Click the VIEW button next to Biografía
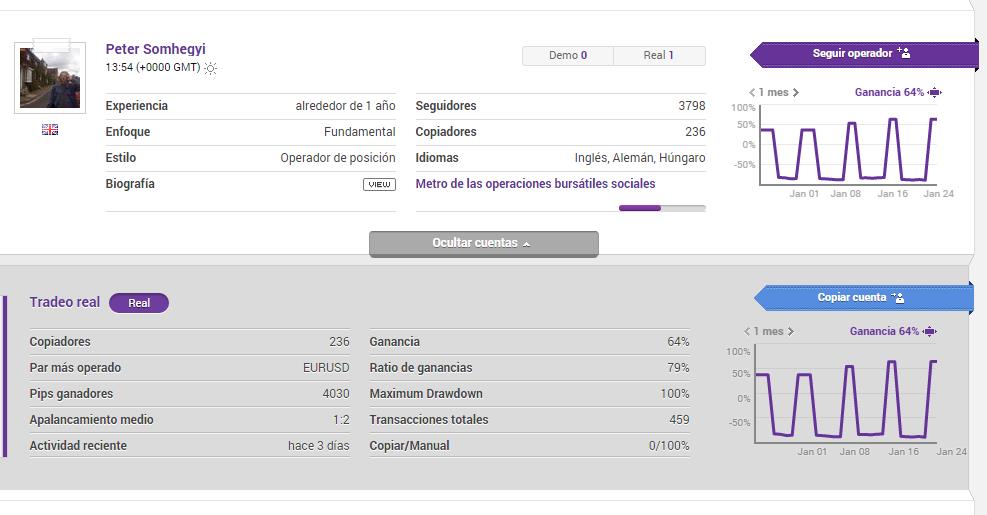The image size is (987, 515). pos(379,185)
